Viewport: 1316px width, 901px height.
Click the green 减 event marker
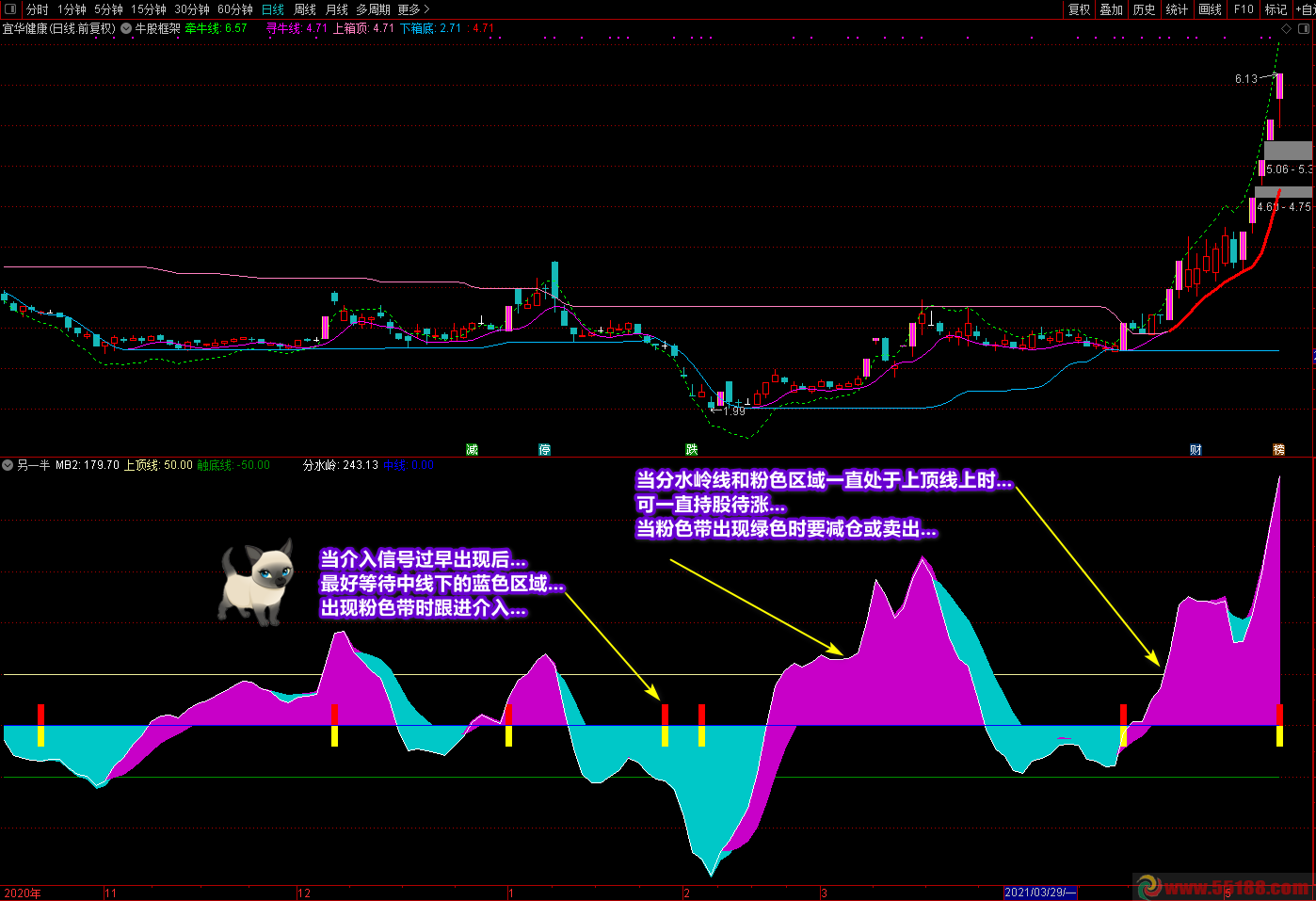click(x=473, y=450)
